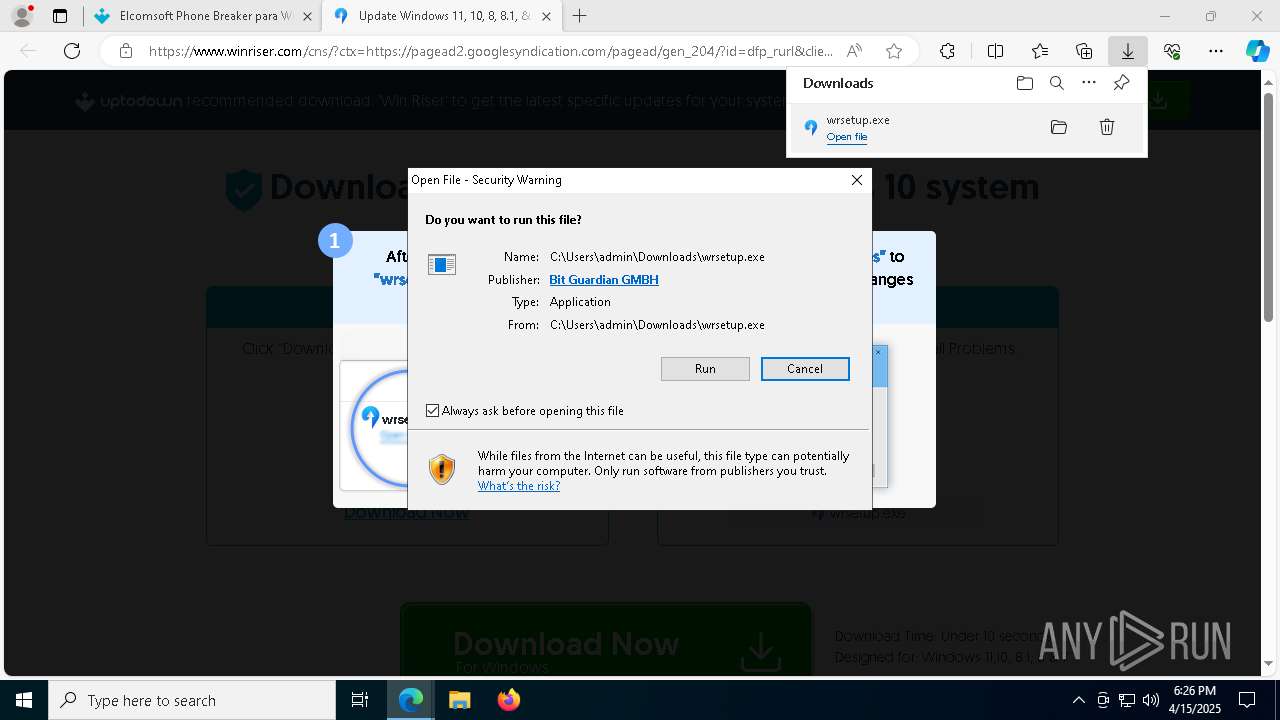
Task: Open the volume icon in system tray
Action: click(1150, 700)
